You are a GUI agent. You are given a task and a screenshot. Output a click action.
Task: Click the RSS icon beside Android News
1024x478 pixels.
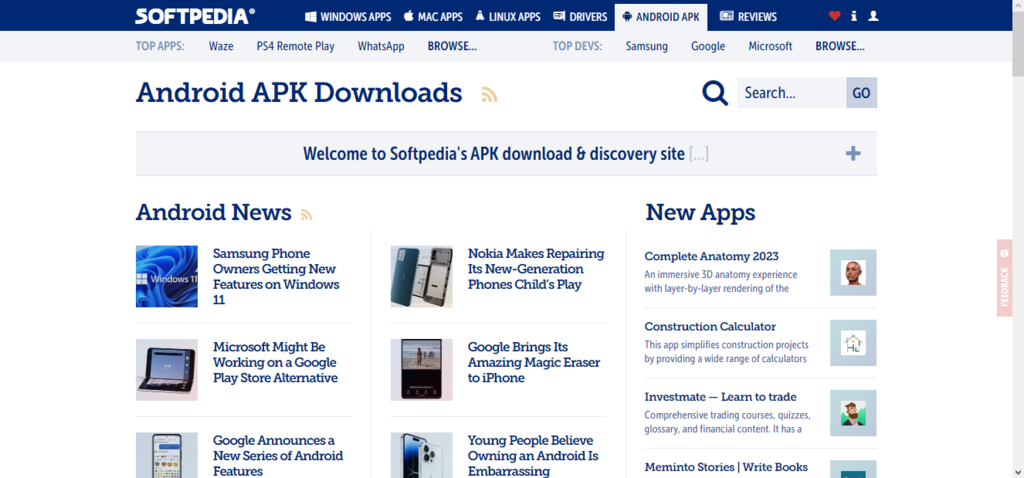tap(306, 214)
